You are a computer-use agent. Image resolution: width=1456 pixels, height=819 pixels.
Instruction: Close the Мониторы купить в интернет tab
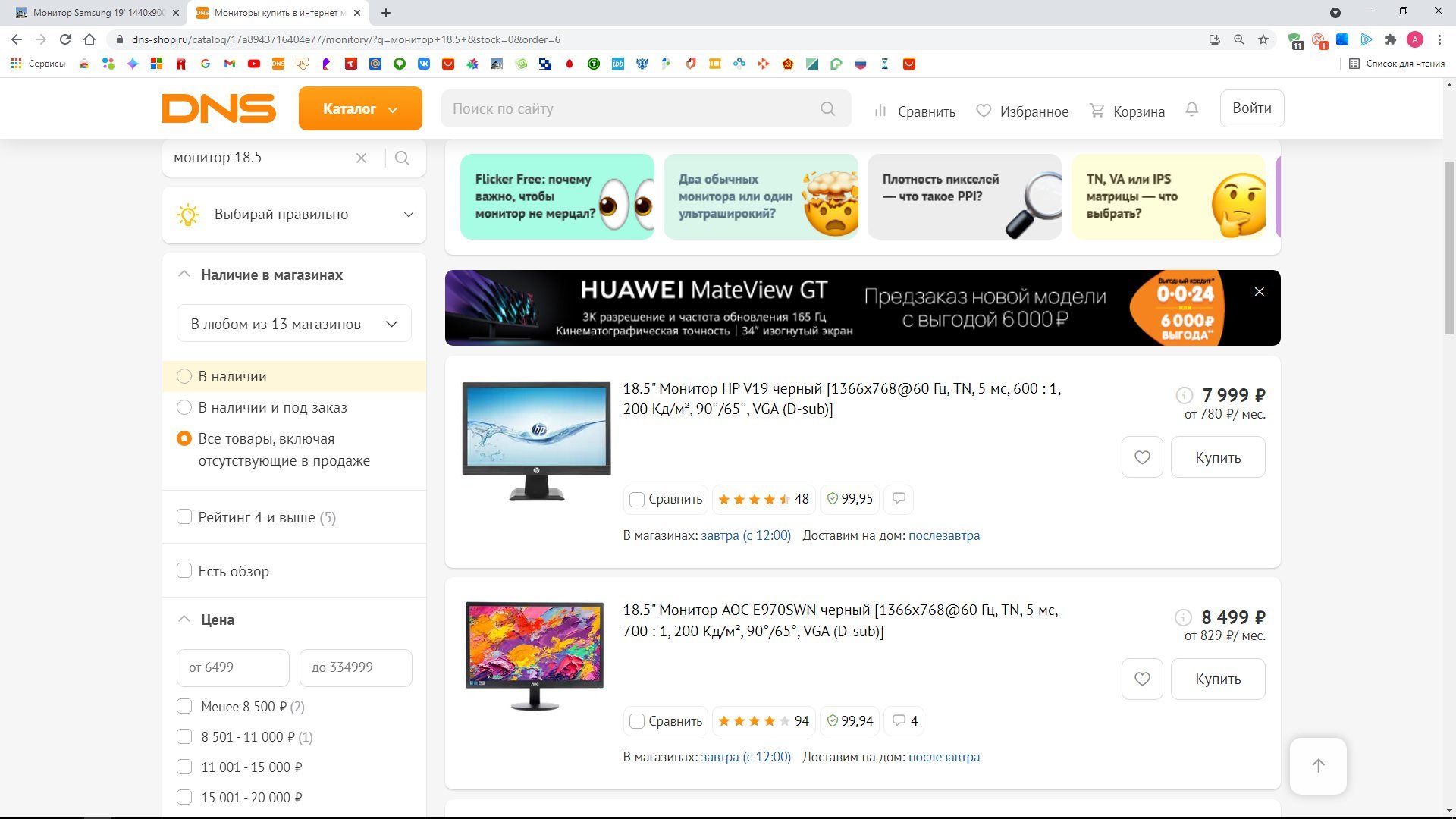pyautogui.click(x=357, y=13)
